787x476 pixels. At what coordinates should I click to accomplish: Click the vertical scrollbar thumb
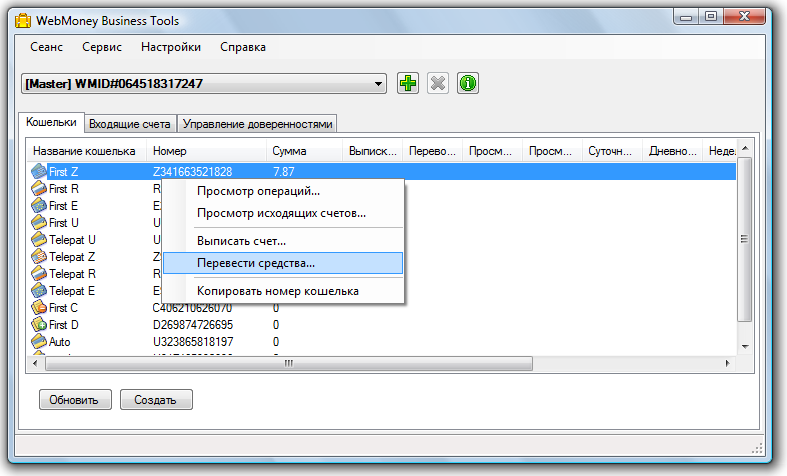click(x=745, y=239)
